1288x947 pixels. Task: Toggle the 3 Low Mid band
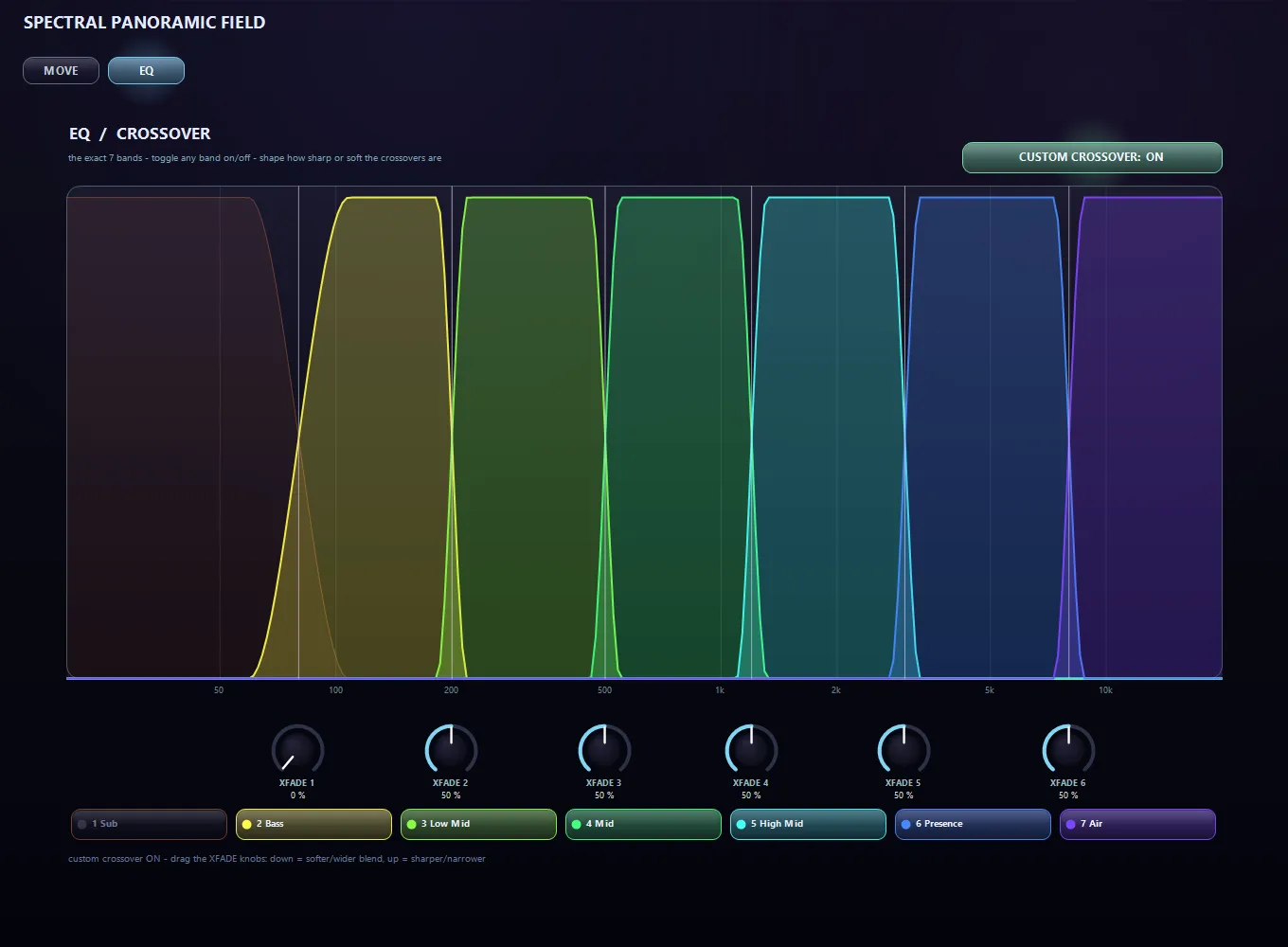pyautogui.click(x=478, y=824)
